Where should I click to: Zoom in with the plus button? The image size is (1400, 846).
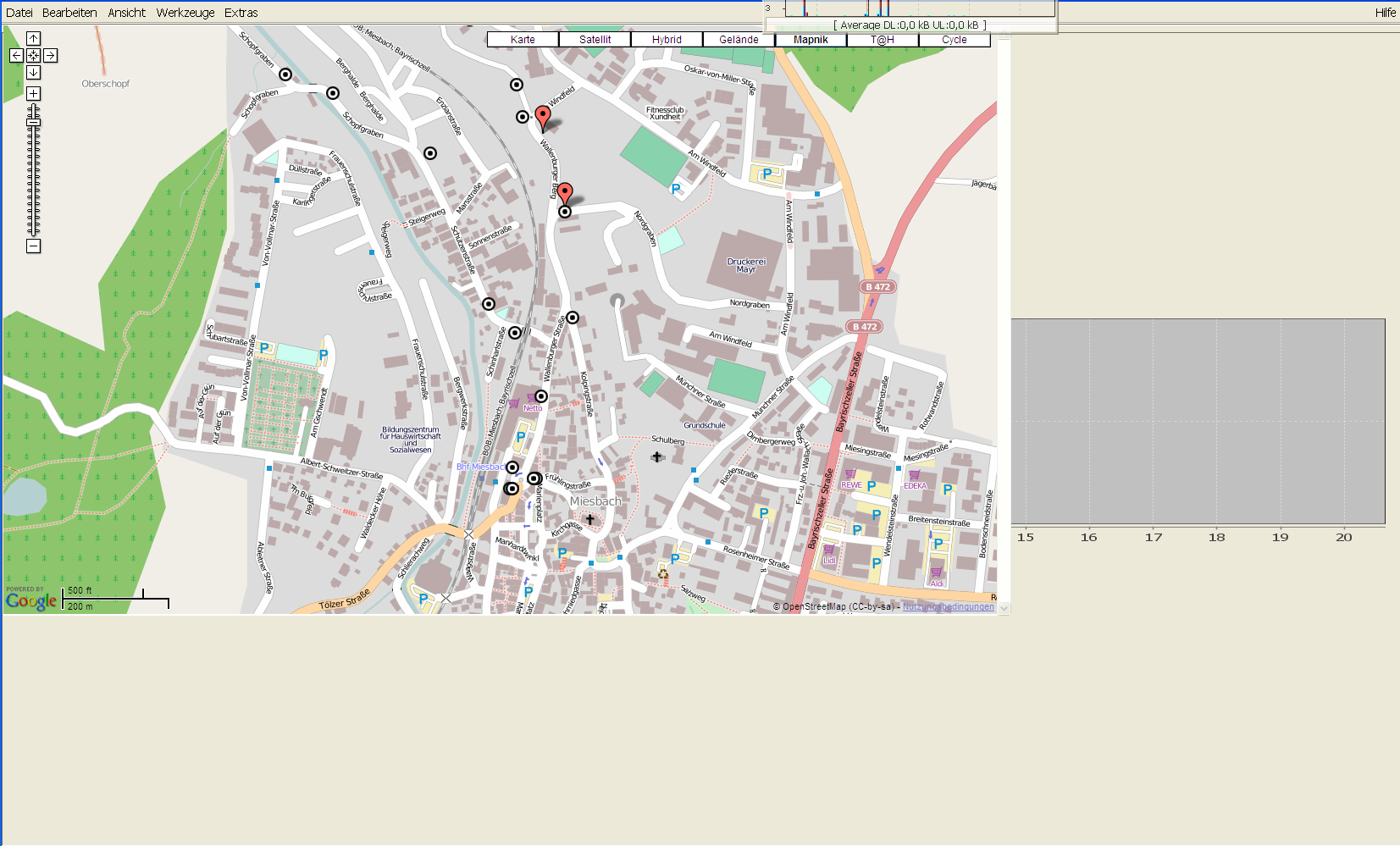click(x=33, y=93)
